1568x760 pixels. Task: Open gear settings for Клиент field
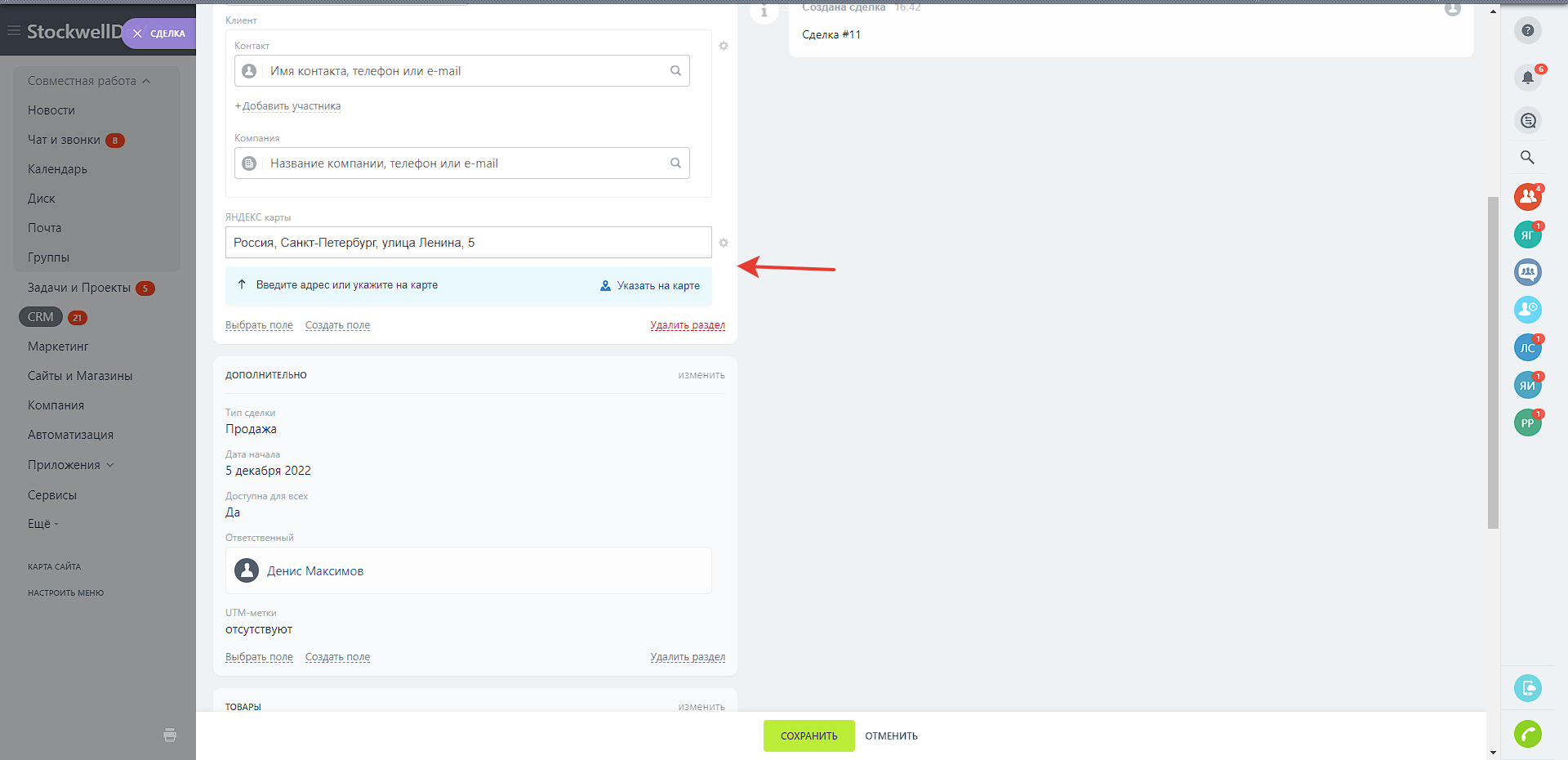pos(724,46)
